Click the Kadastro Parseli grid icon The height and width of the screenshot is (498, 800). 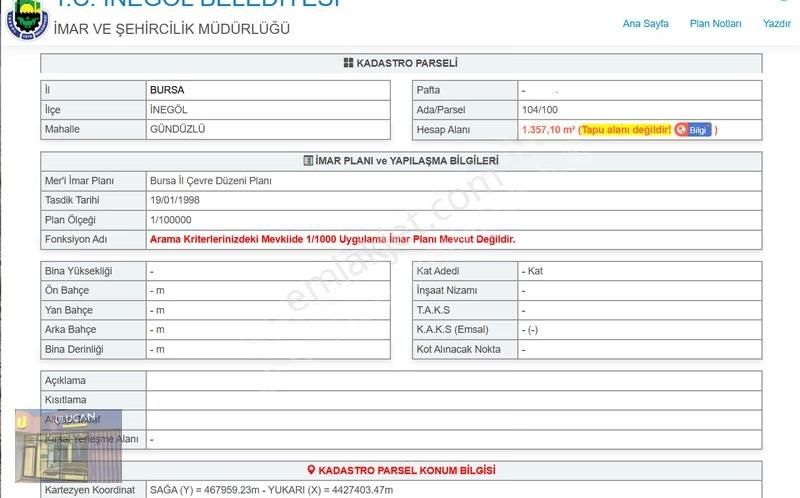tap(348, 63)
